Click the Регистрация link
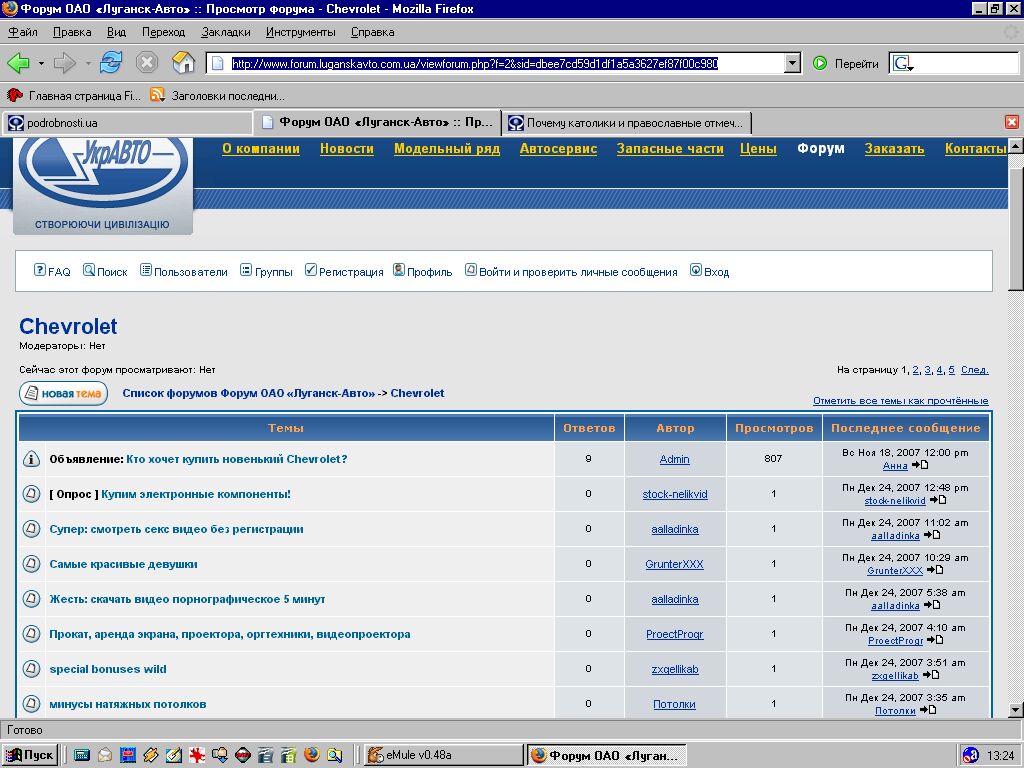The width and height of the screenshot is (1024, 768). (x=344, y=271)
